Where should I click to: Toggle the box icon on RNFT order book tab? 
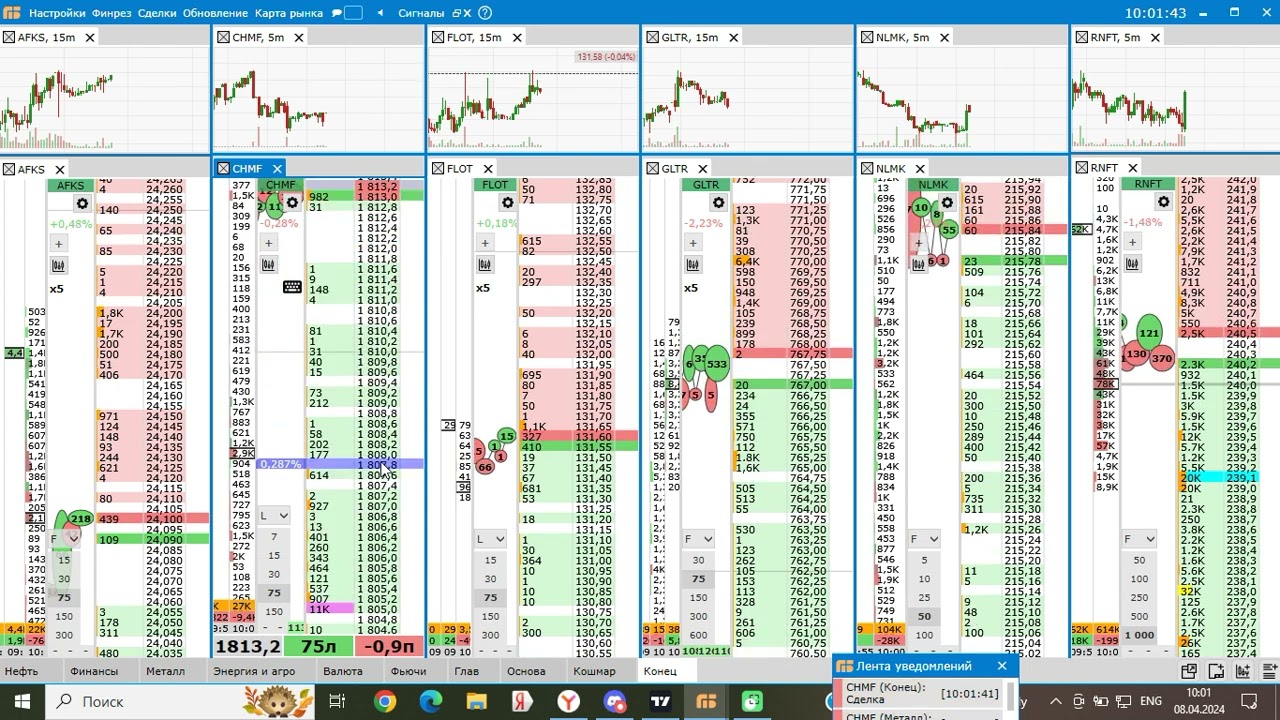(1082, 168)
